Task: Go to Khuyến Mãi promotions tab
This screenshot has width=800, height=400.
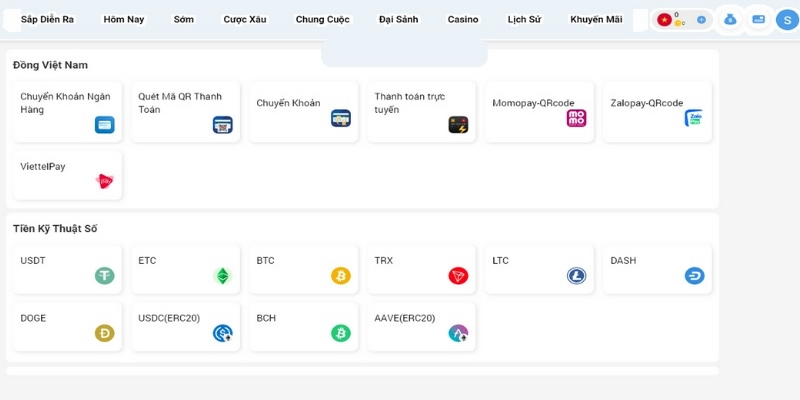Action: coord(596,19)
